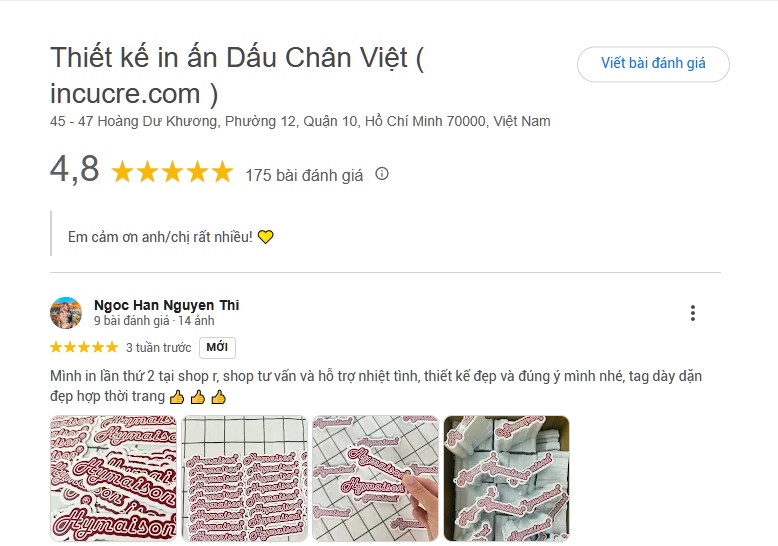Click the first thumbs-up emoji in review text
The image size is (778, 546).
pos(177,397)
